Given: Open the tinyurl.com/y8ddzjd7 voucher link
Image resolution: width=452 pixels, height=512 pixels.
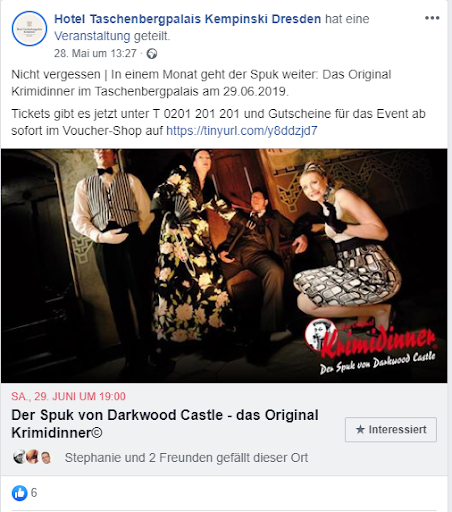Looking at the screenshot, I should tap(242, 131).
